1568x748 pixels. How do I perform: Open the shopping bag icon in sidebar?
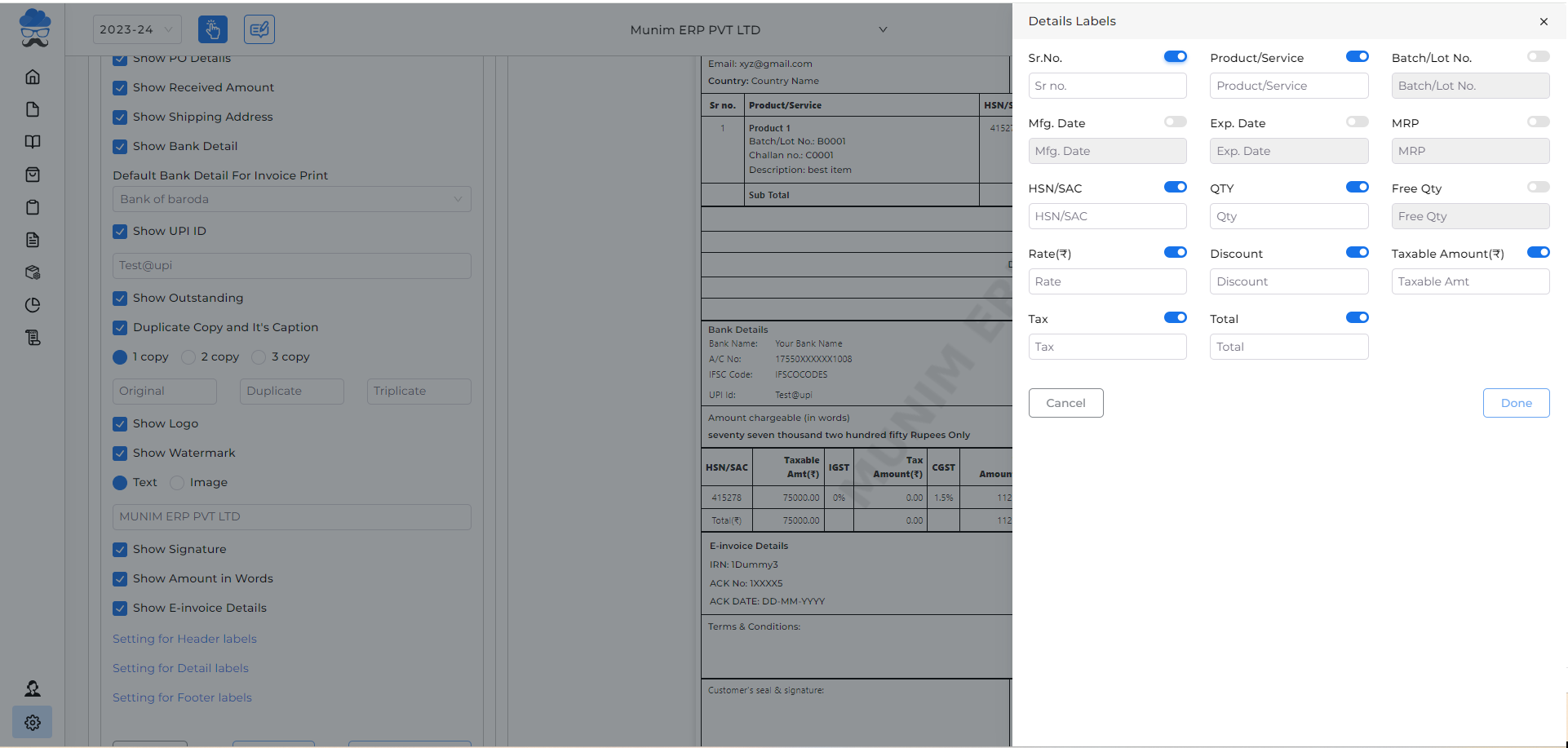pyautogui.click(x=33, y=175)
